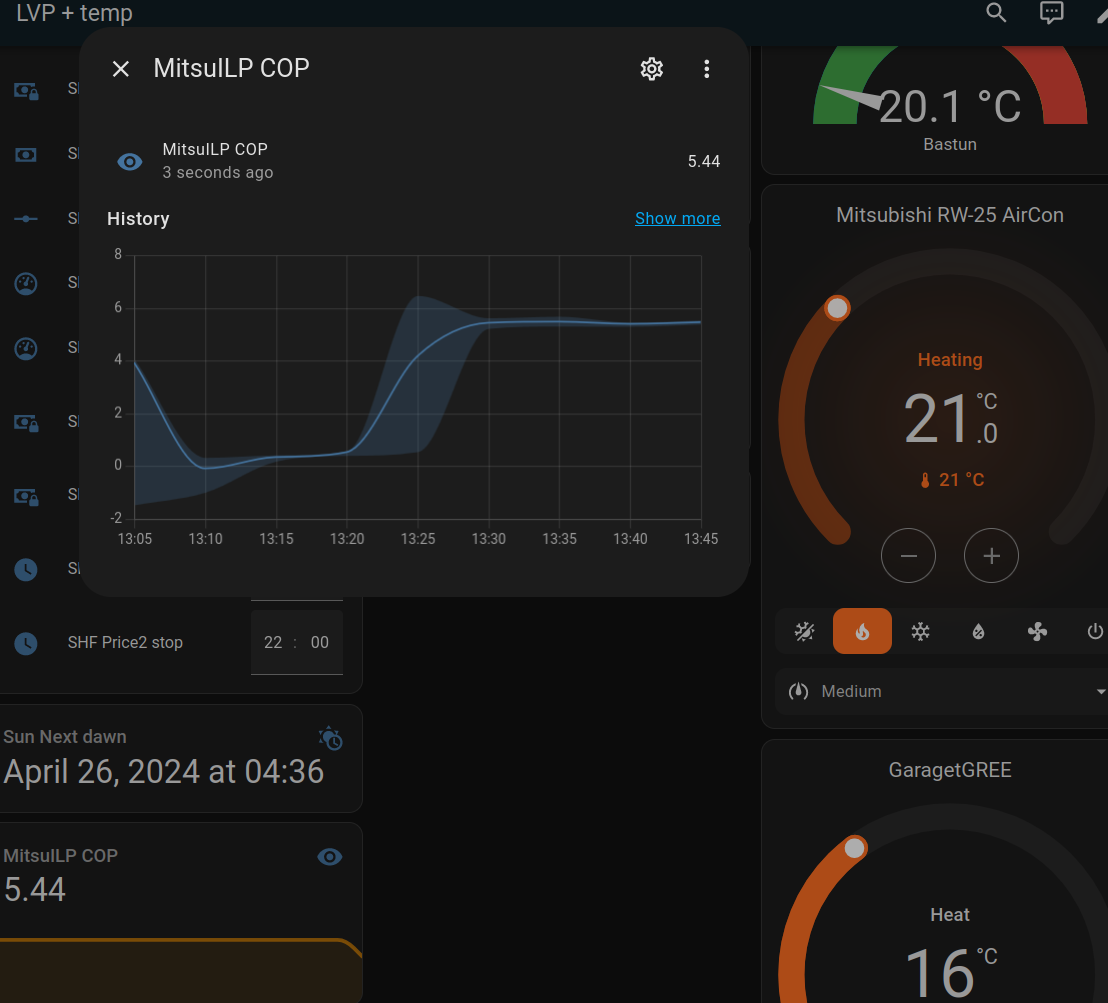This screenshot has height=1003, width=1108.
Task: Click Show more history link
Action: 677,218
